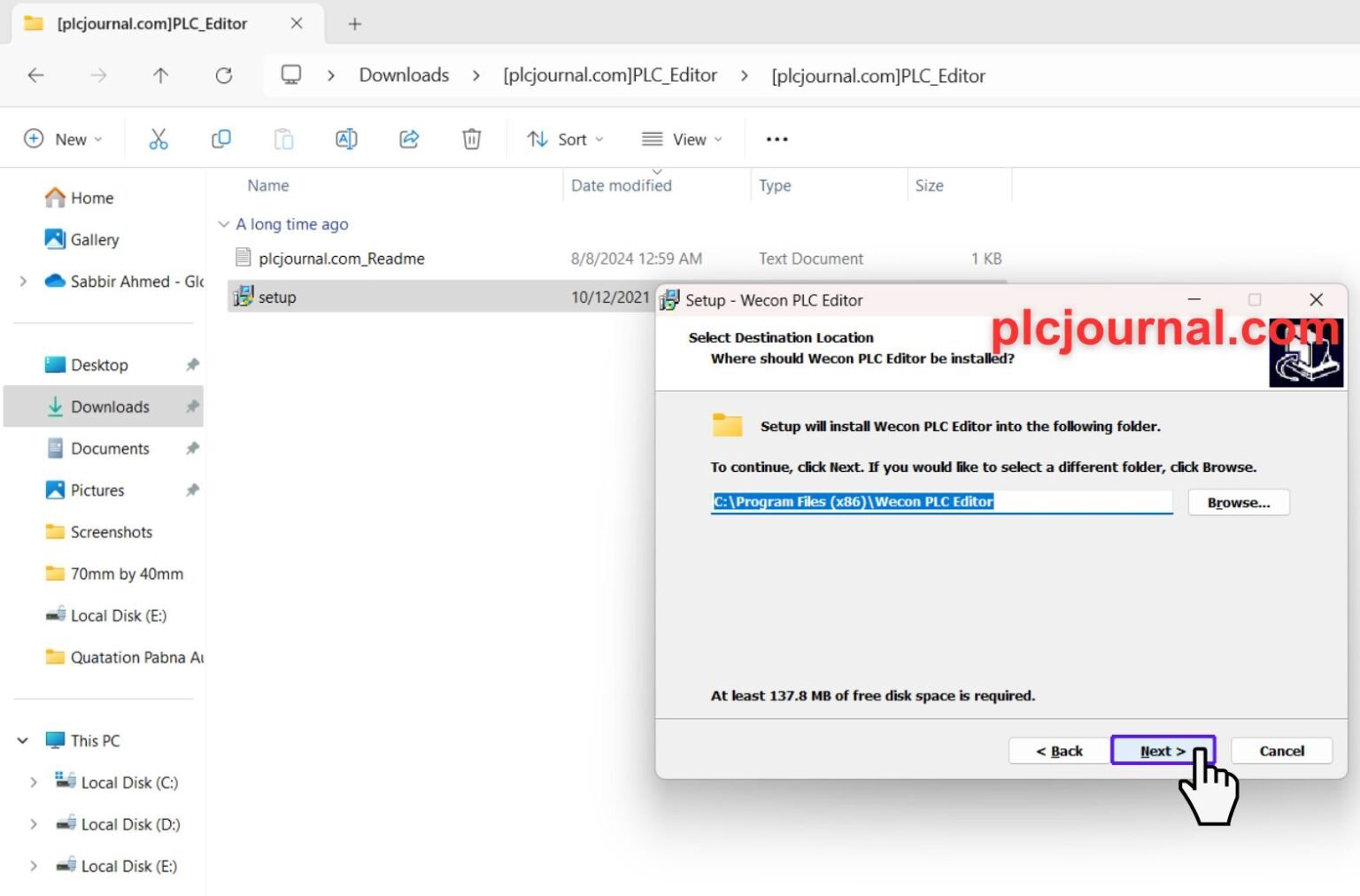Collapse the This PC tree item
Screen dimensions: 1360x896
pyautogui.click(x=22, y=740)
